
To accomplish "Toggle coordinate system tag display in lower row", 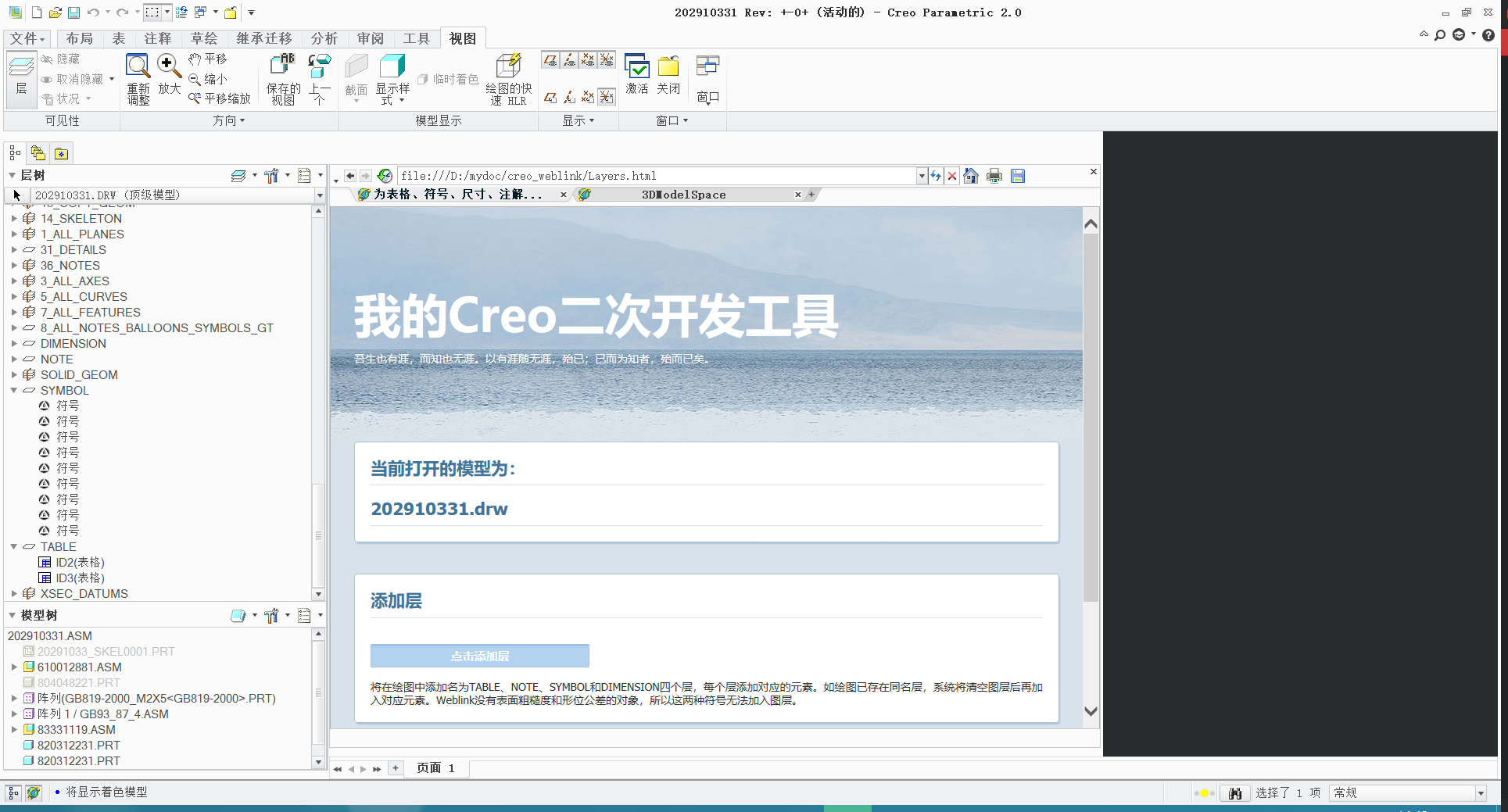I will (x=607, y=97).
